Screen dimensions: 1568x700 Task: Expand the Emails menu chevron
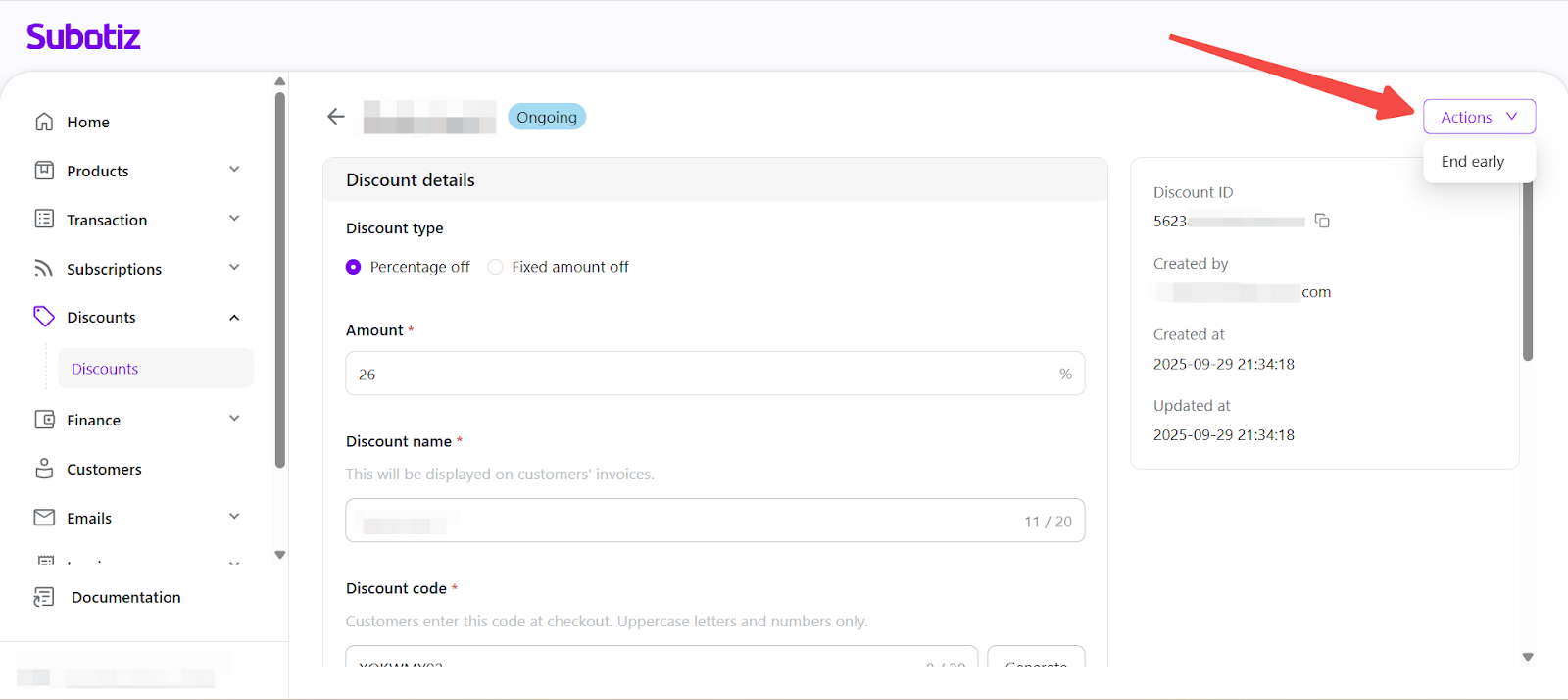(234, 517)
